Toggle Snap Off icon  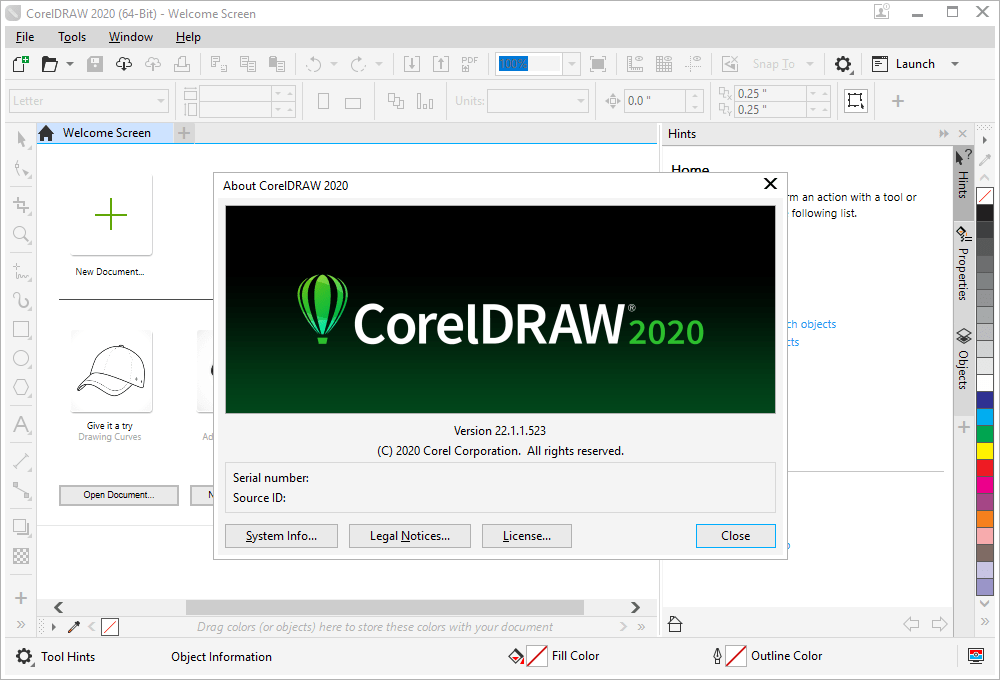pyautogui.click(x=730, y=64)
